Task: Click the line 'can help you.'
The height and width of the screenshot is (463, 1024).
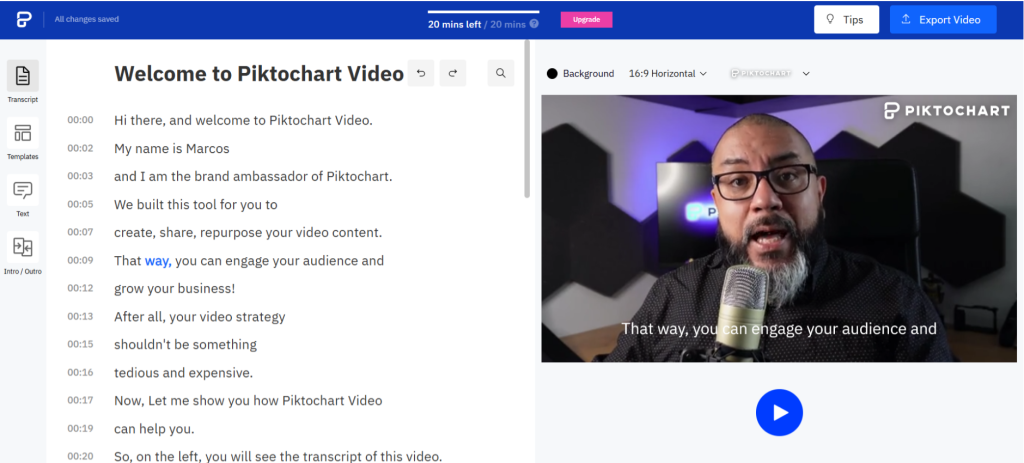Action: 154,429
